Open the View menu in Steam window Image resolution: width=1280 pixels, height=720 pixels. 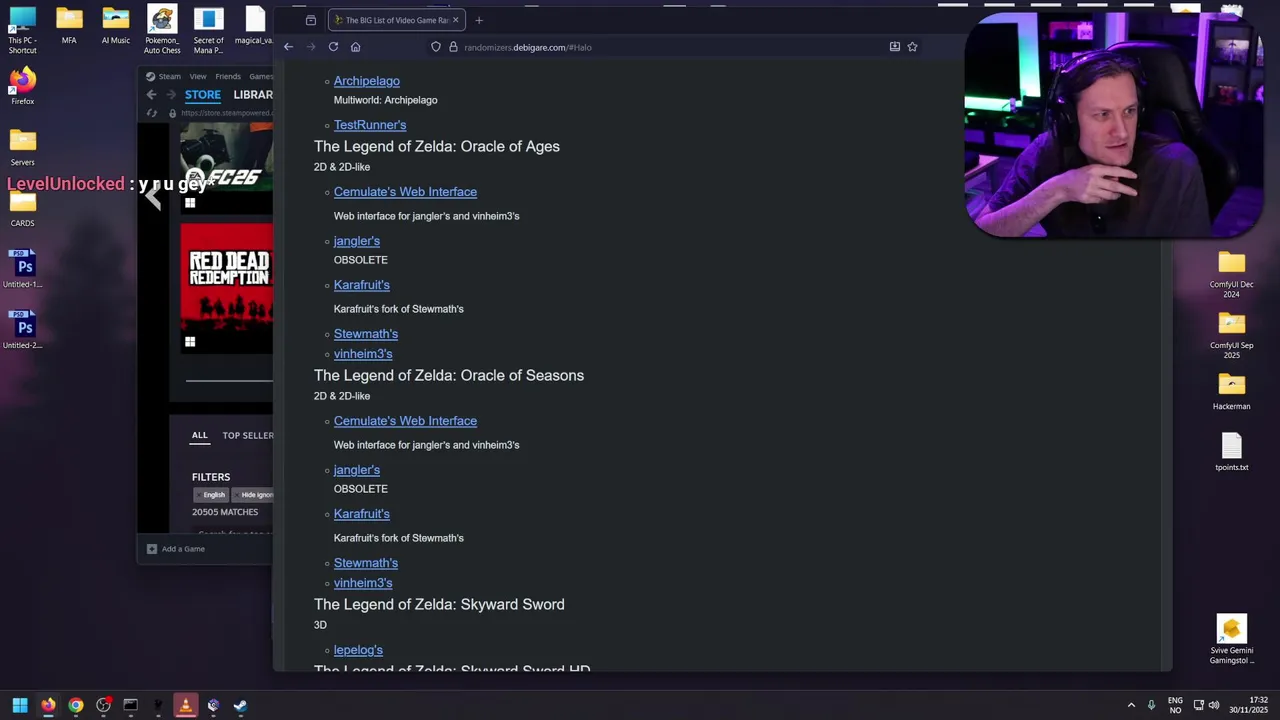tap(198, 76)
